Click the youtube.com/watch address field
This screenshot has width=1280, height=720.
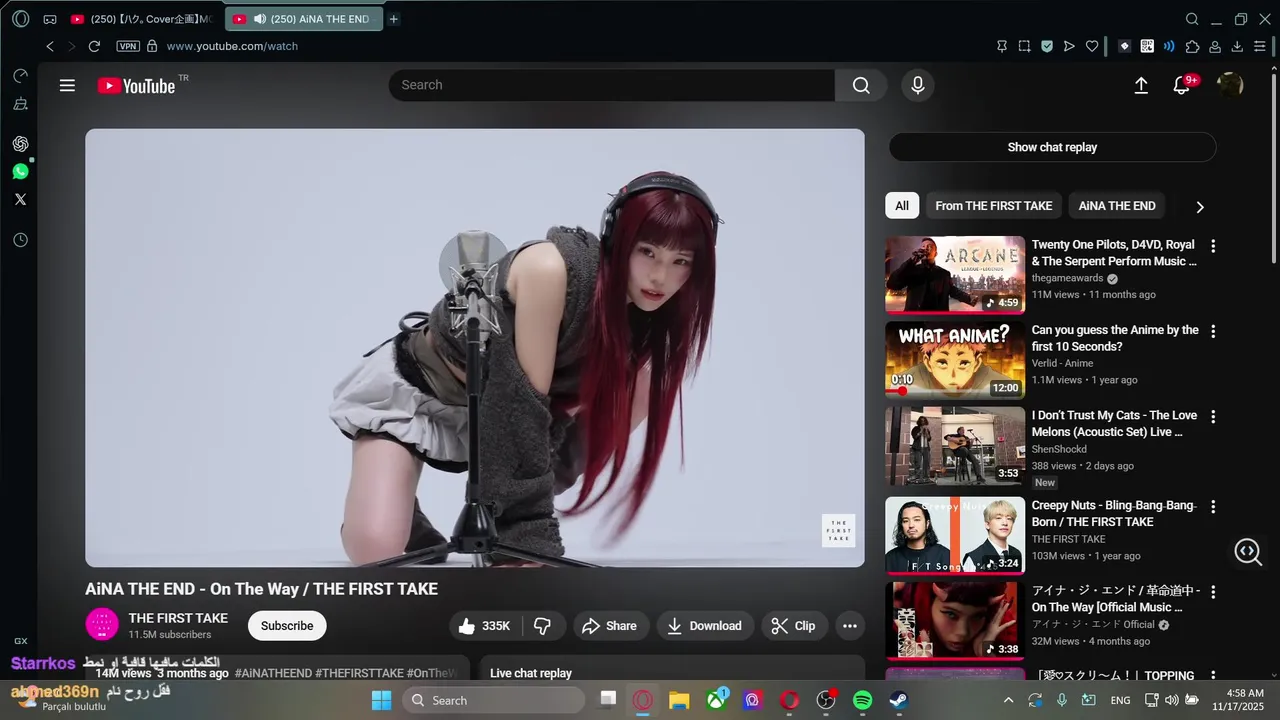click(232, 46)
